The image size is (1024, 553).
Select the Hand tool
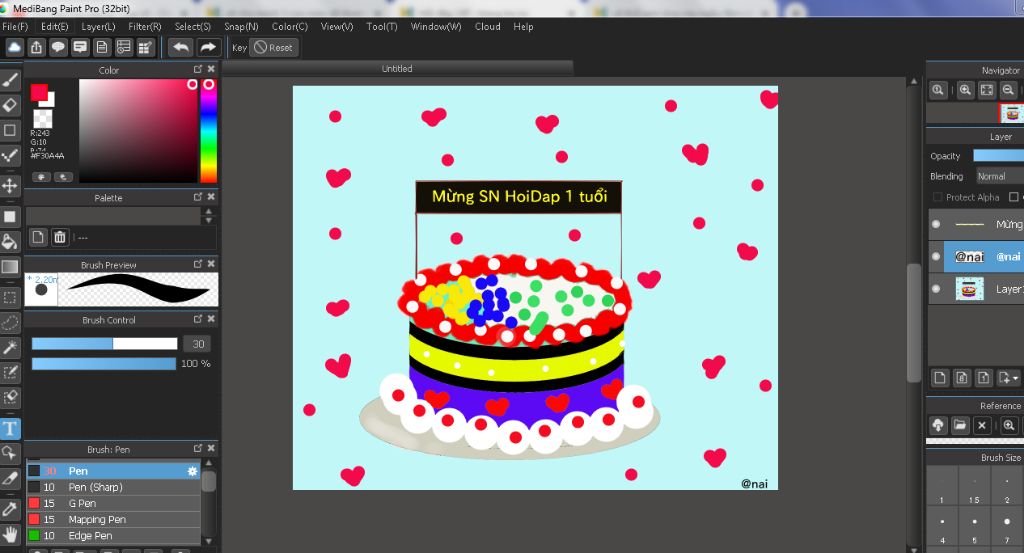(10, 534)
